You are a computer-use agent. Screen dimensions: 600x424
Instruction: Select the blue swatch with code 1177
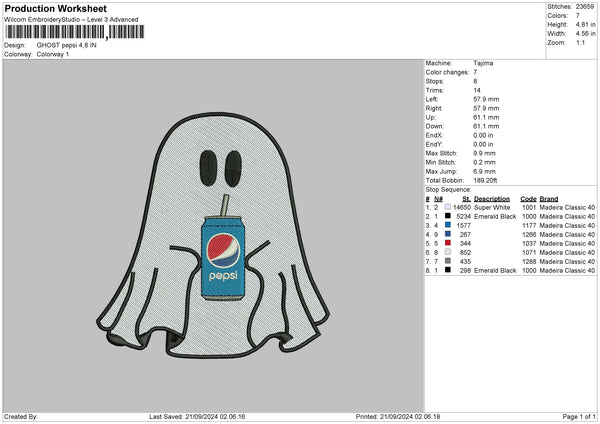point(447,224)
